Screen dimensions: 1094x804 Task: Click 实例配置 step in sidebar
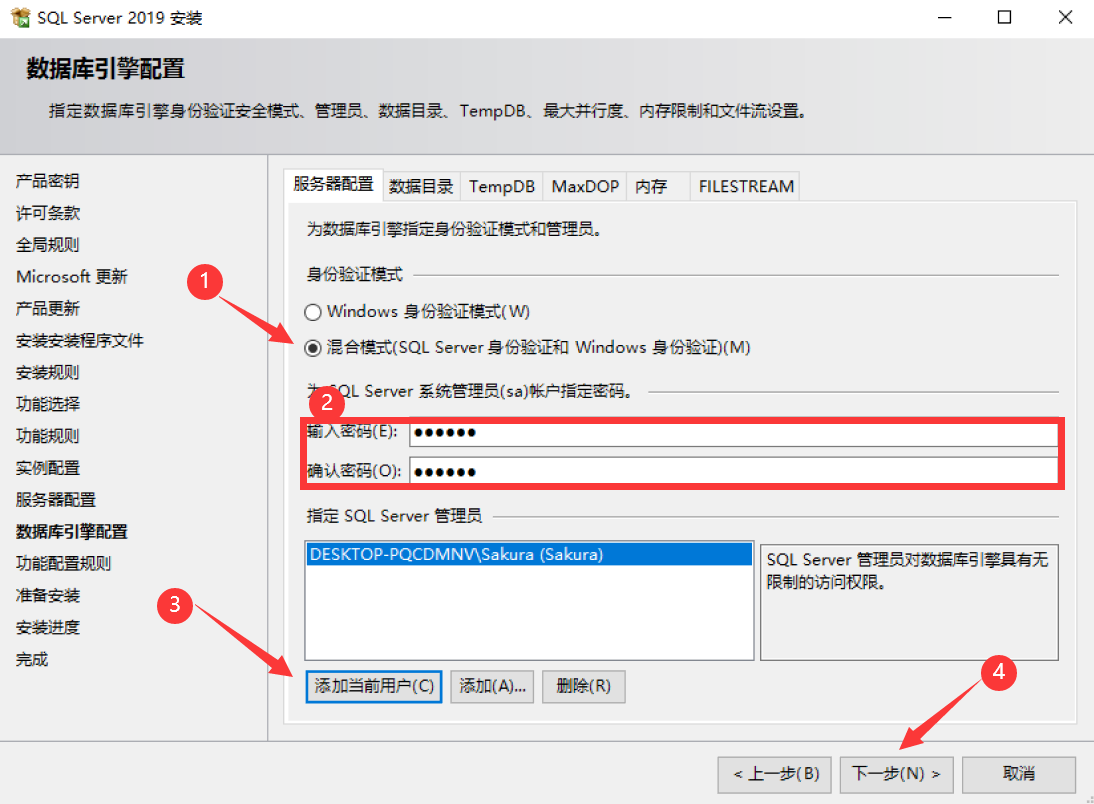[x=47, y=468]
